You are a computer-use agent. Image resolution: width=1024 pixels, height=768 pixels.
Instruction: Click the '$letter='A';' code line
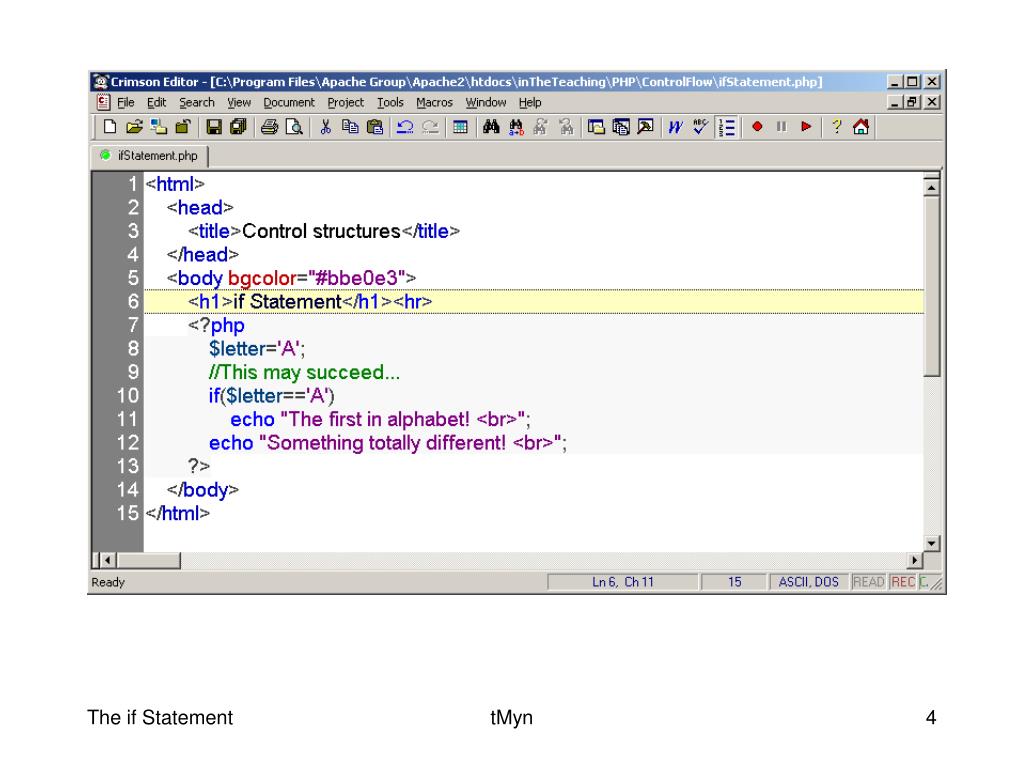[x=257, y=349]
